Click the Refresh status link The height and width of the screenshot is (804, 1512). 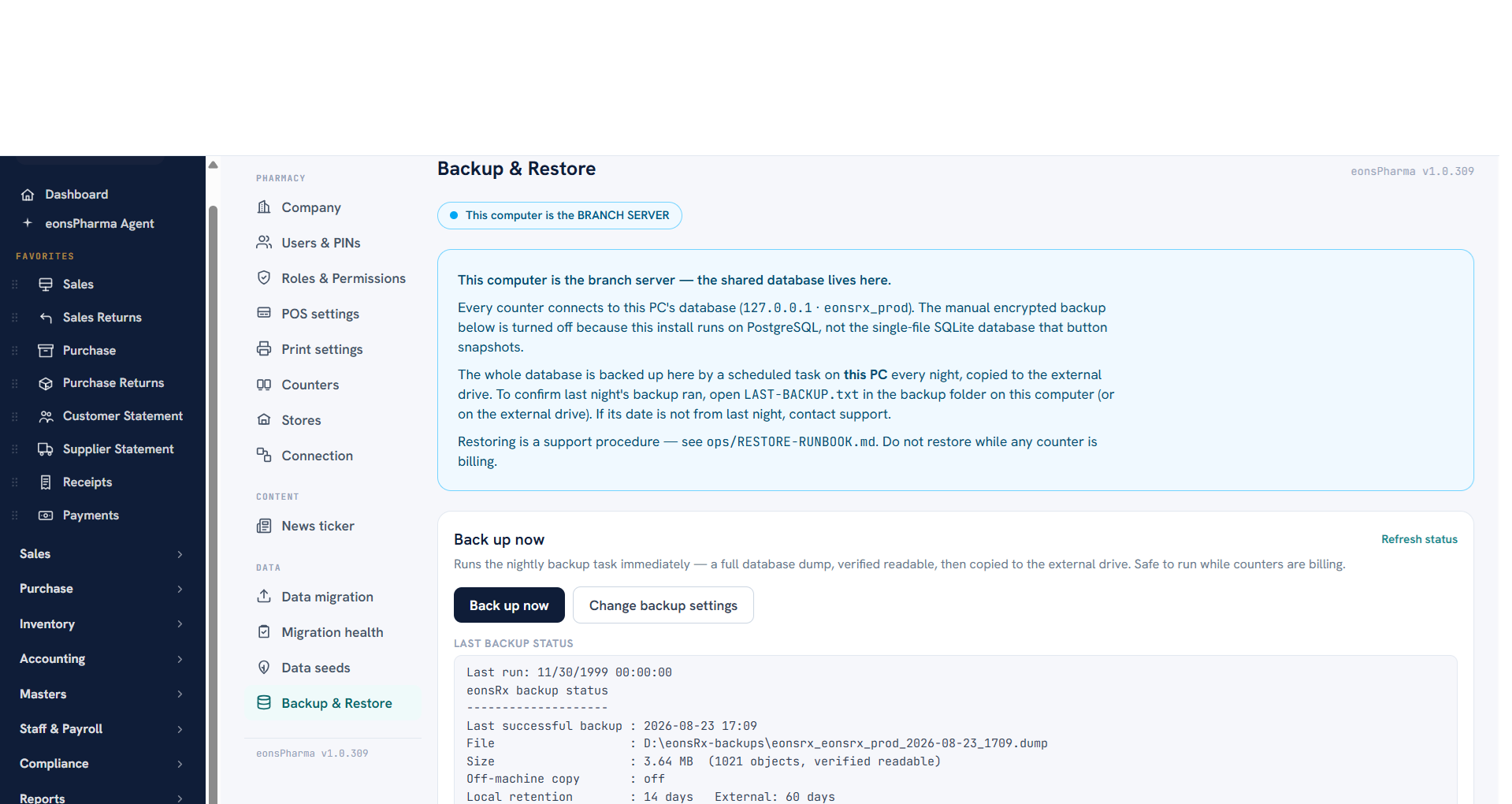(x=1419, y=539)
